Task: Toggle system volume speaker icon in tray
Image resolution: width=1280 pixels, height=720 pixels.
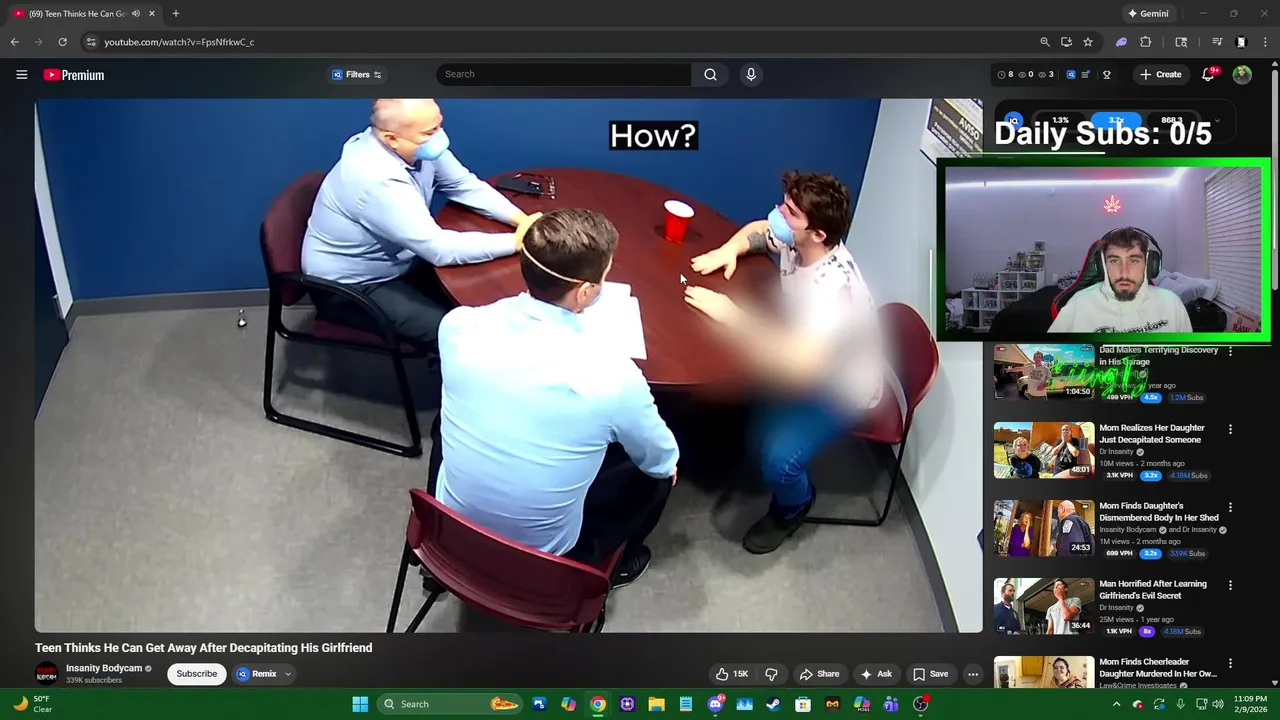Action: (1220, 704)
